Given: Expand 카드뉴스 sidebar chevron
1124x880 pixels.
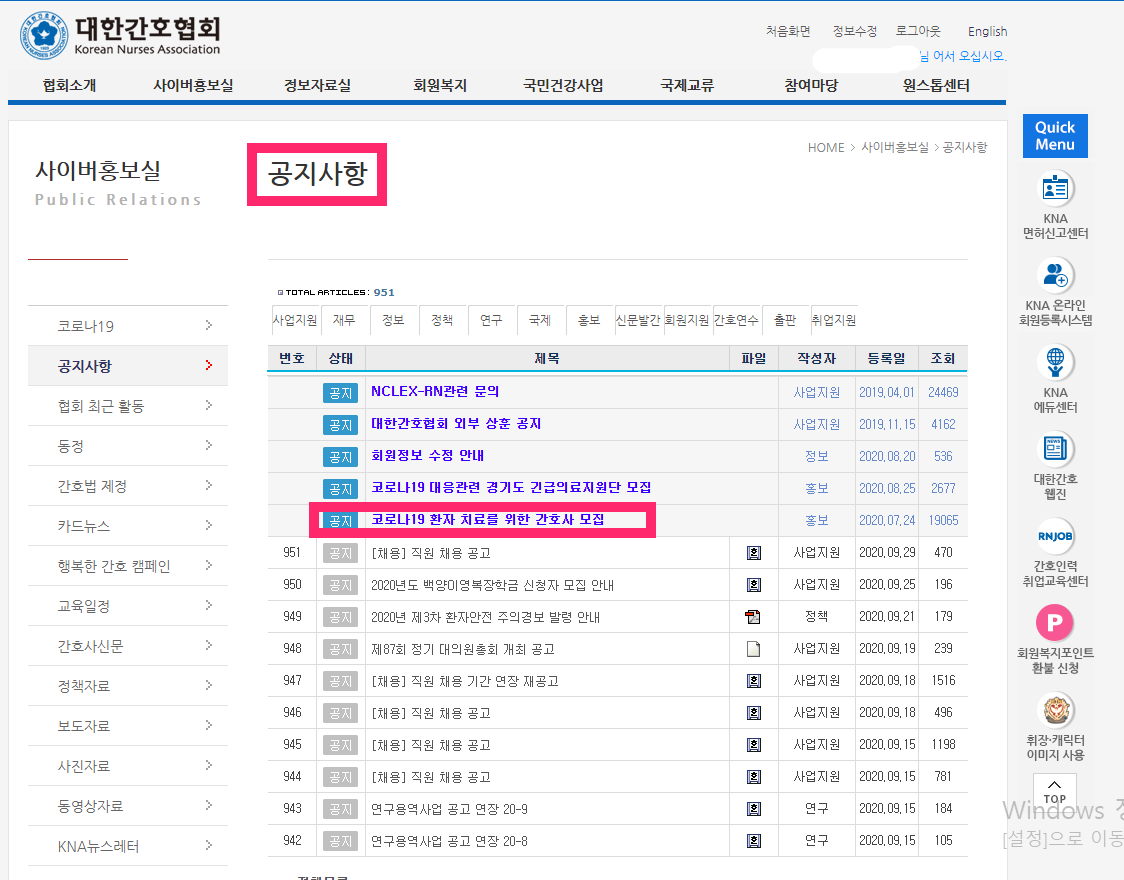Looking at the screenshot, I should click(209, 525).
